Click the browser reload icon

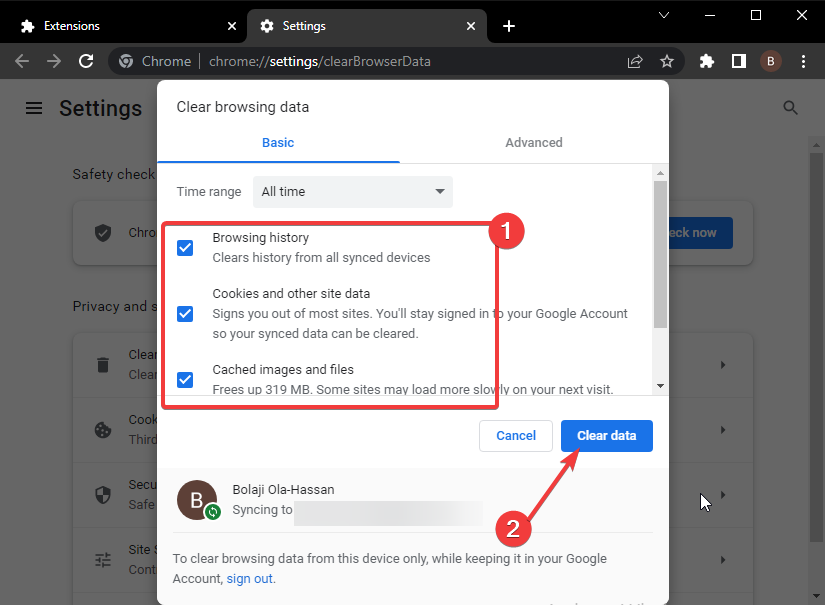coord(86,61)
